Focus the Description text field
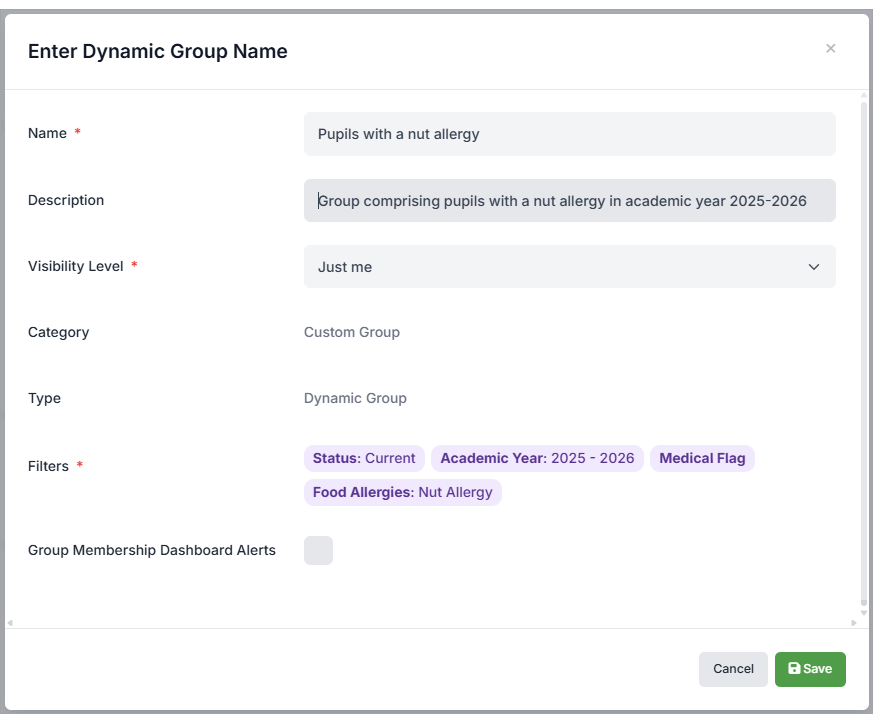The height and width of the screenshot is (714, 873). click(569, 201)
